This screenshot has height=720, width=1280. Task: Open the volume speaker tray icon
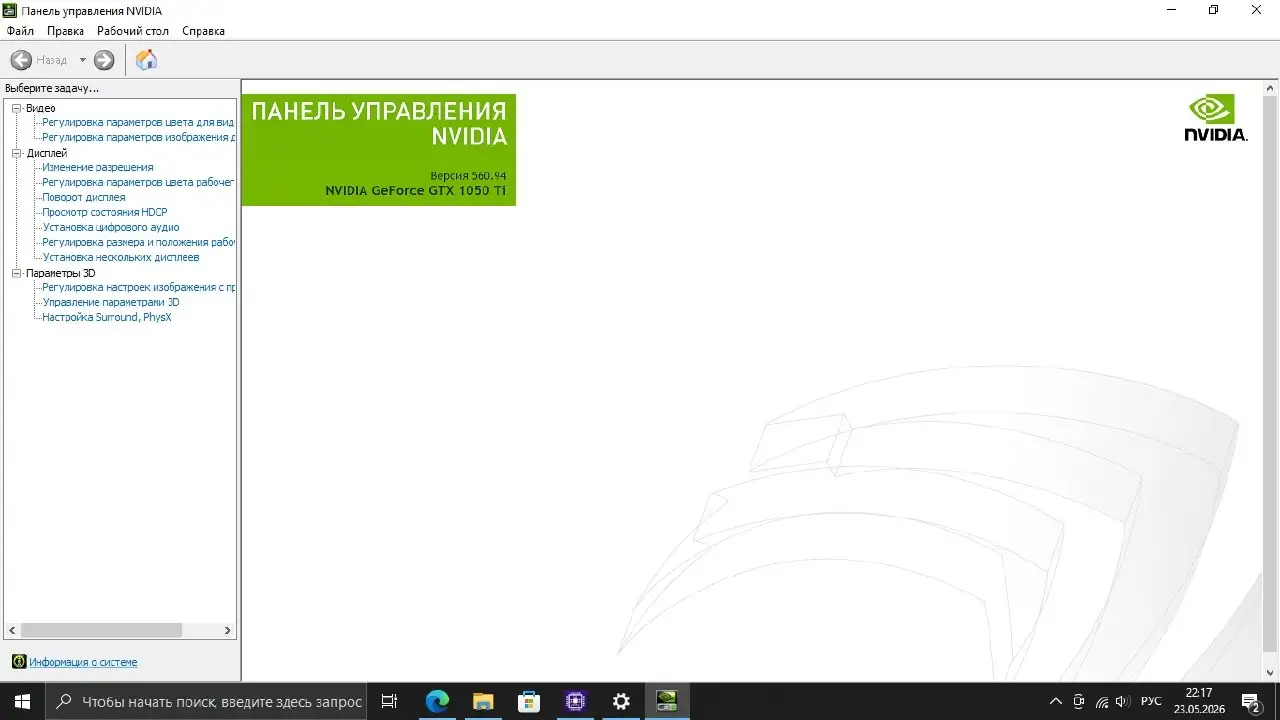click(x=1123, y=702)
